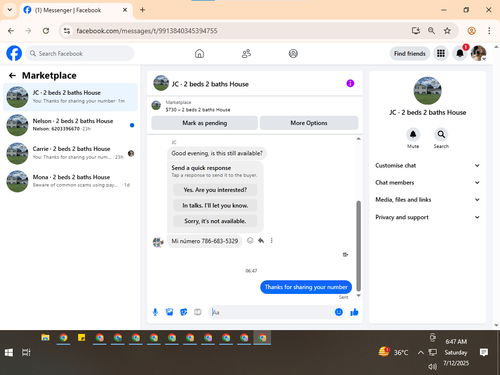Click chat scroll down arrow
The height and width of the screenshot is (375, 500).
coord(359,295)
